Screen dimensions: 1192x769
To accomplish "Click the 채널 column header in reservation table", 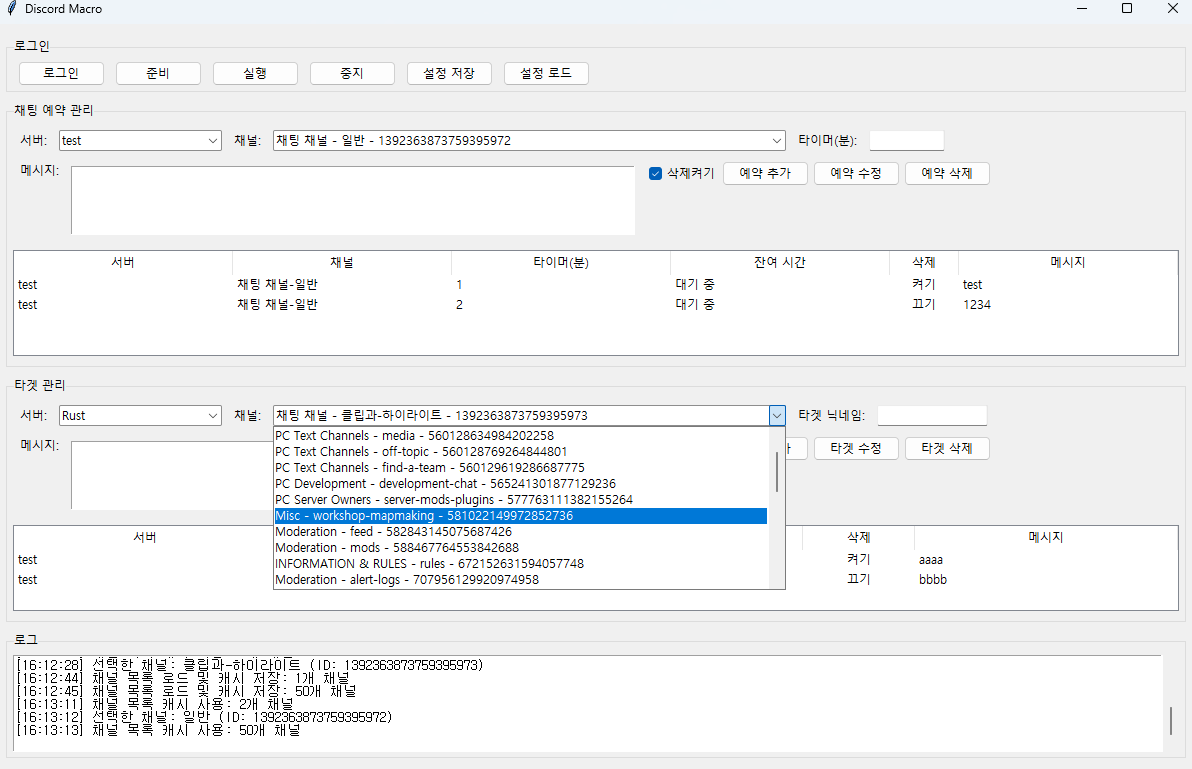I will (x=342, y=262).
